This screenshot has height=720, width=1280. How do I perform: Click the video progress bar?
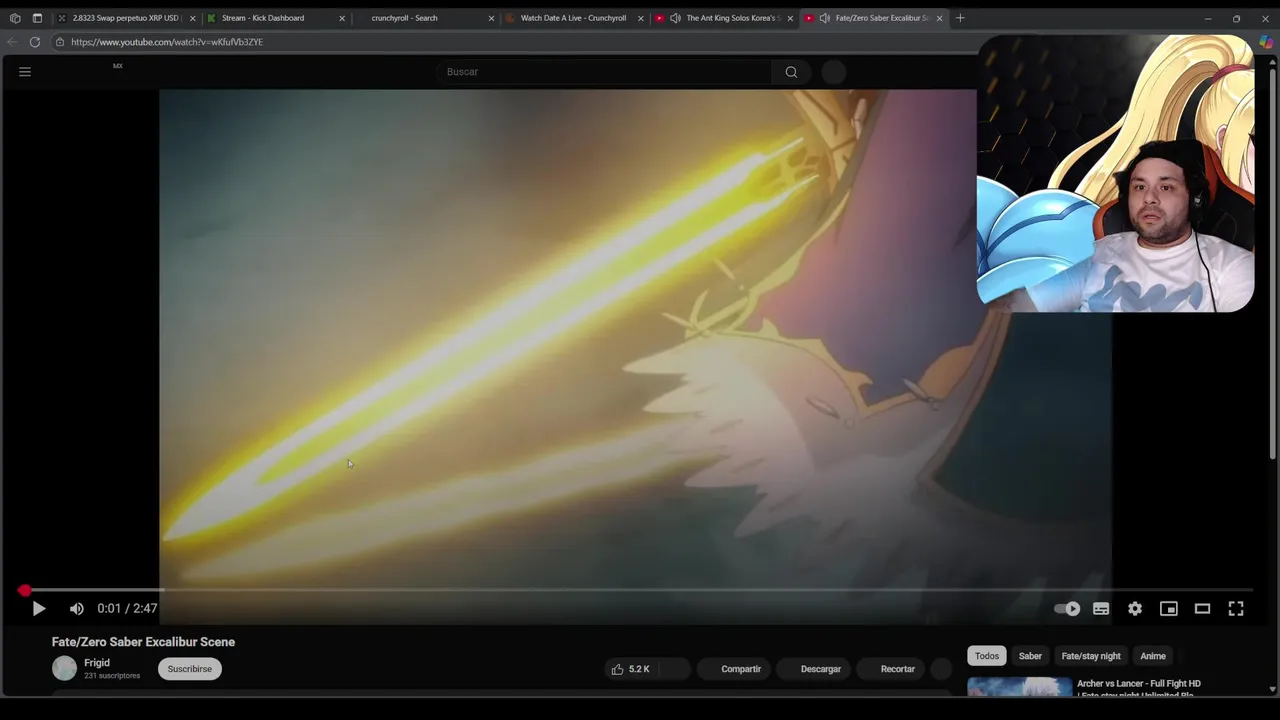pos(640,590)
